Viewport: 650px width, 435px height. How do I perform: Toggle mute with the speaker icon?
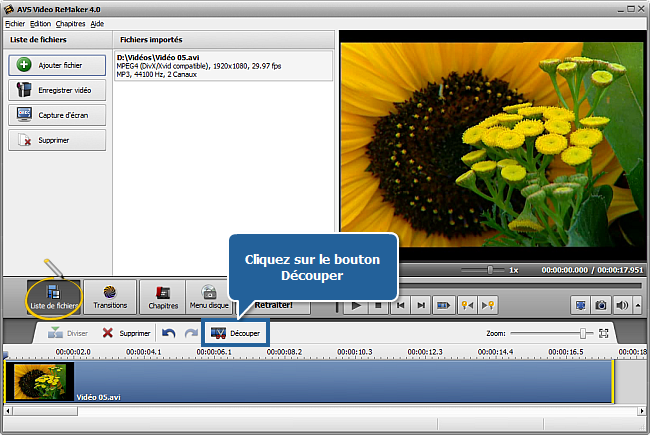pos(620,305)
